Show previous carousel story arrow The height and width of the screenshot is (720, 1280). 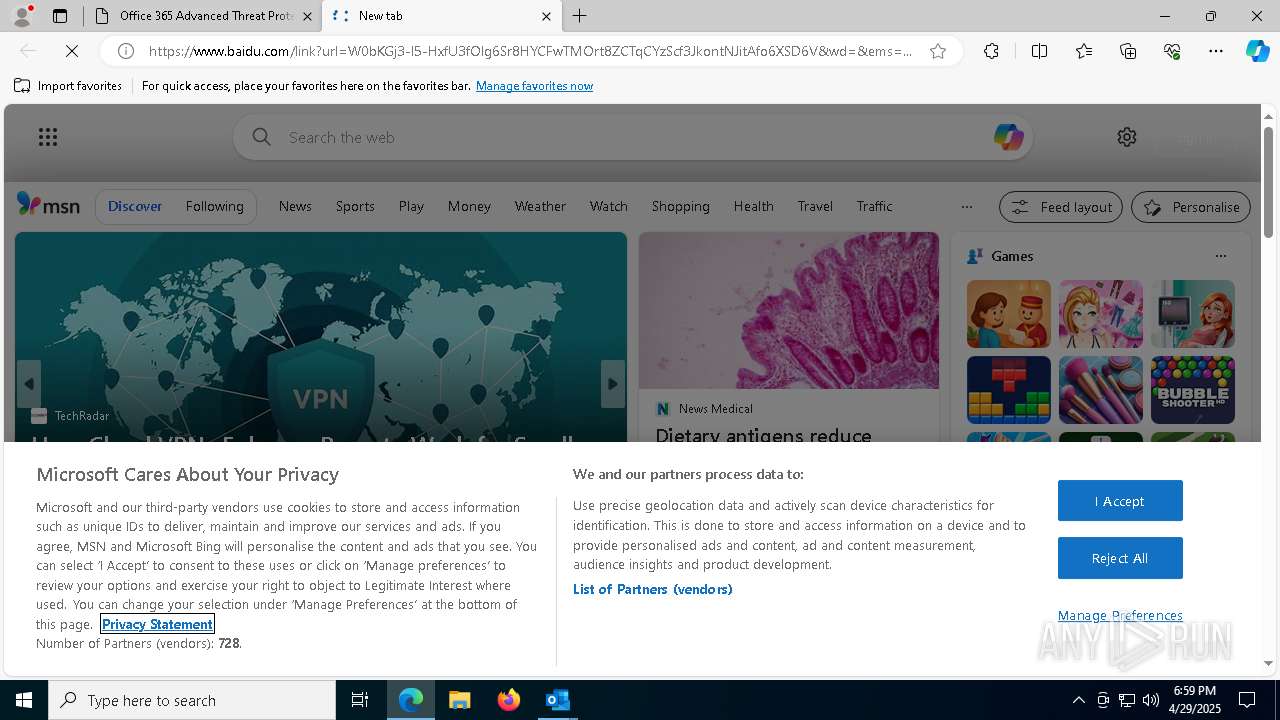29,384
